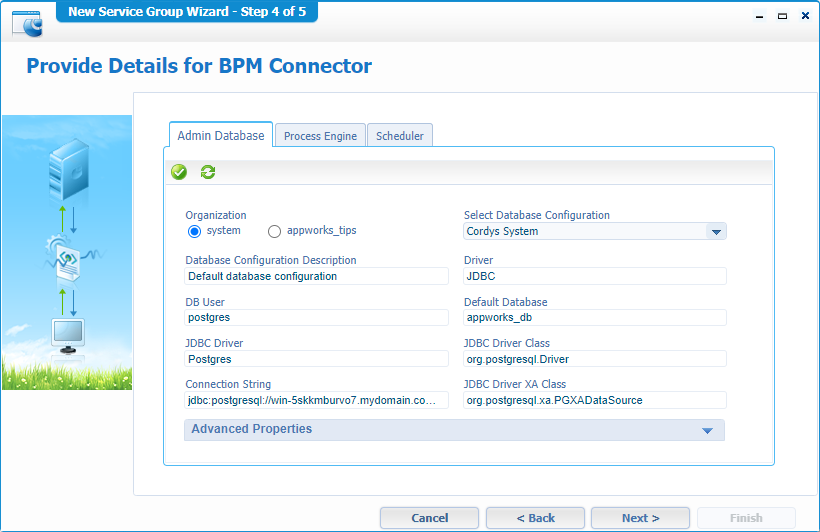Switch to the Process Engine tab
Screen dimensions: 820x532
(320, 136)
